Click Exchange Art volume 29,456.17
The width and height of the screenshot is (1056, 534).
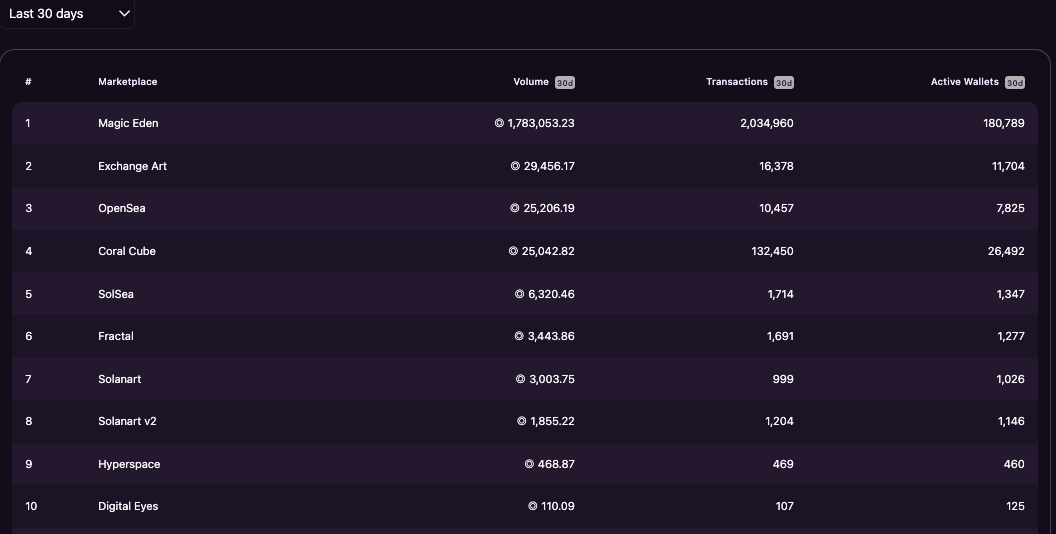pyautogui.click(x=549, y=166)
